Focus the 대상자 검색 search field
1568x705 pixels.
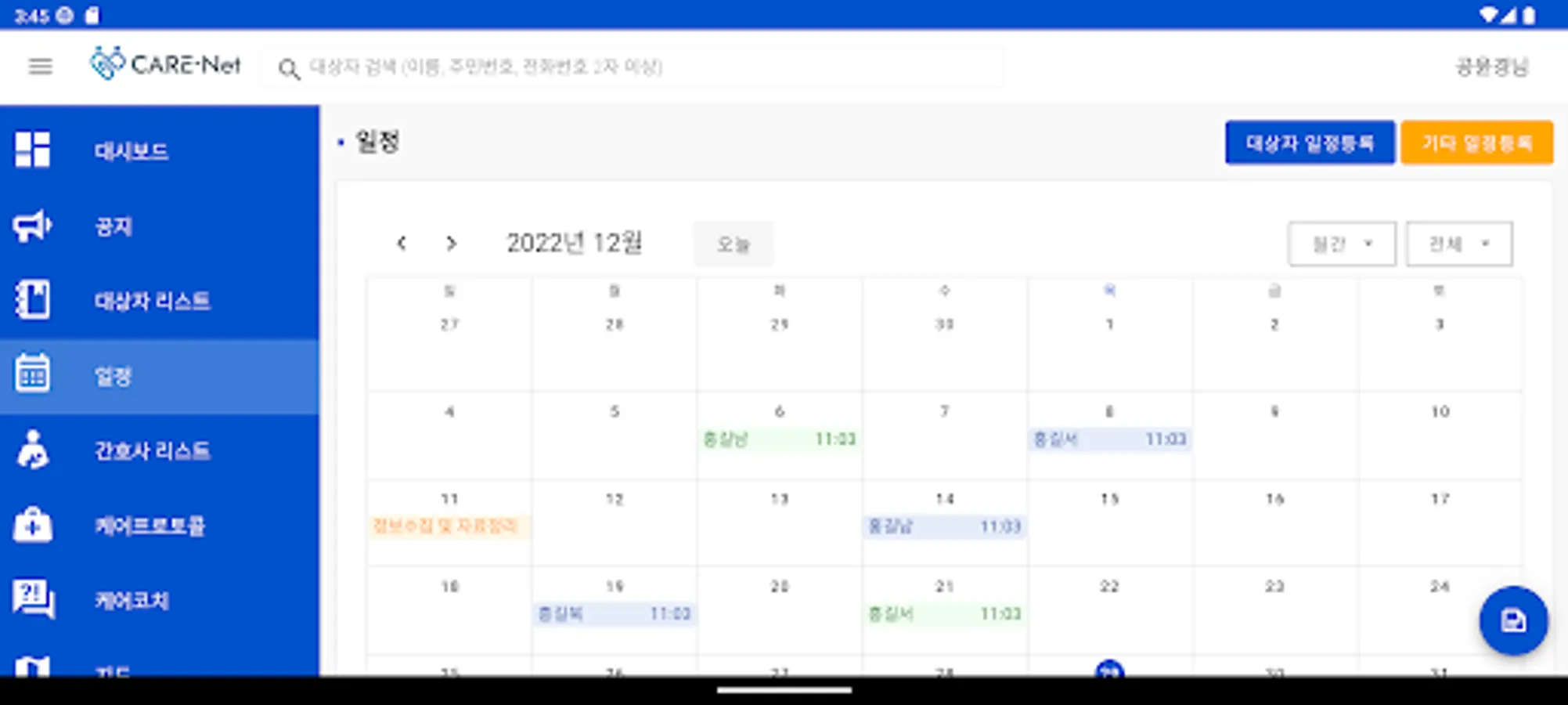pyautogui.click(x=633, y=67)
